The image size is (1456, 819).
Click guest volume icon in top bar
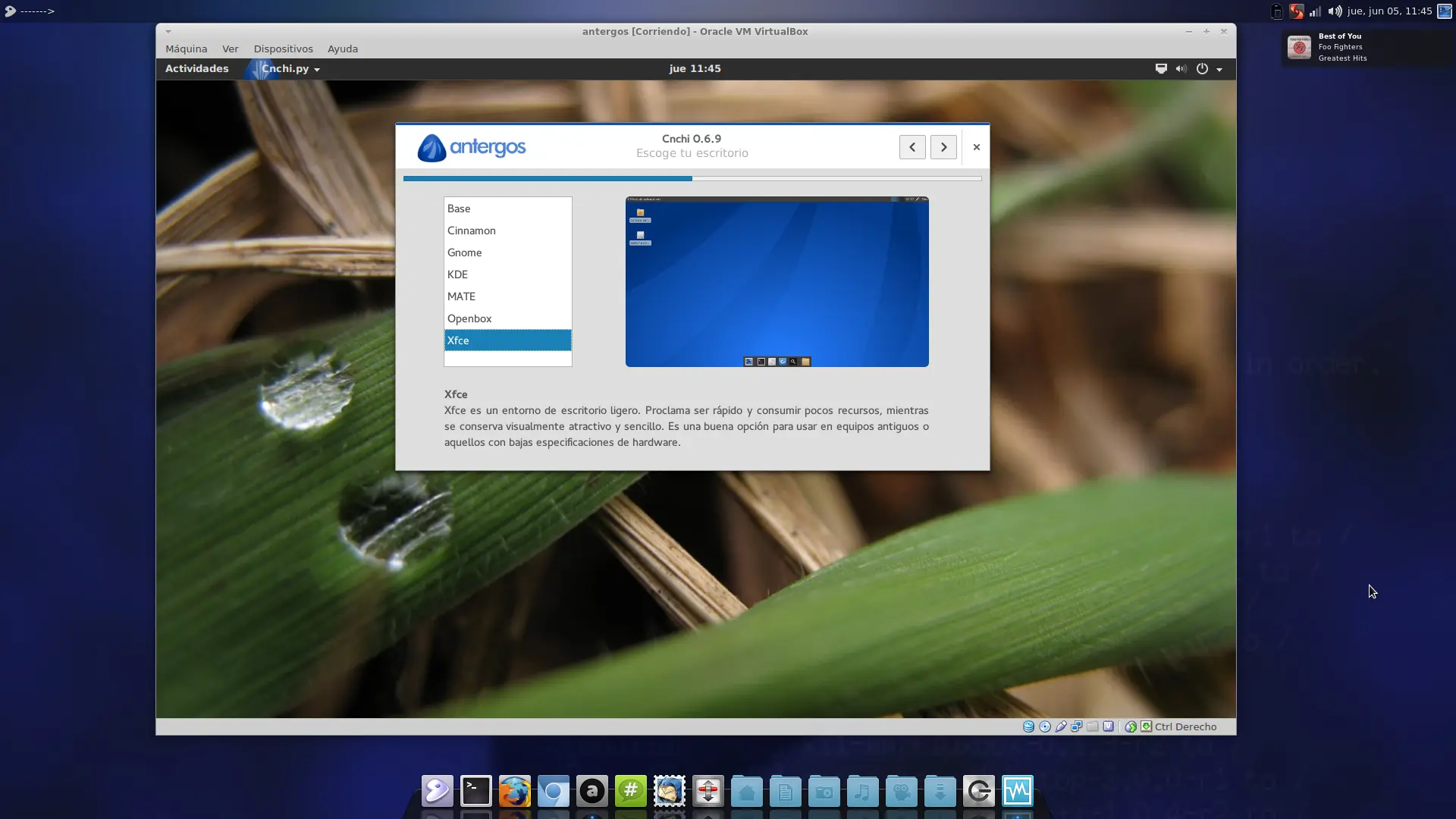(x=1181, y=68)
